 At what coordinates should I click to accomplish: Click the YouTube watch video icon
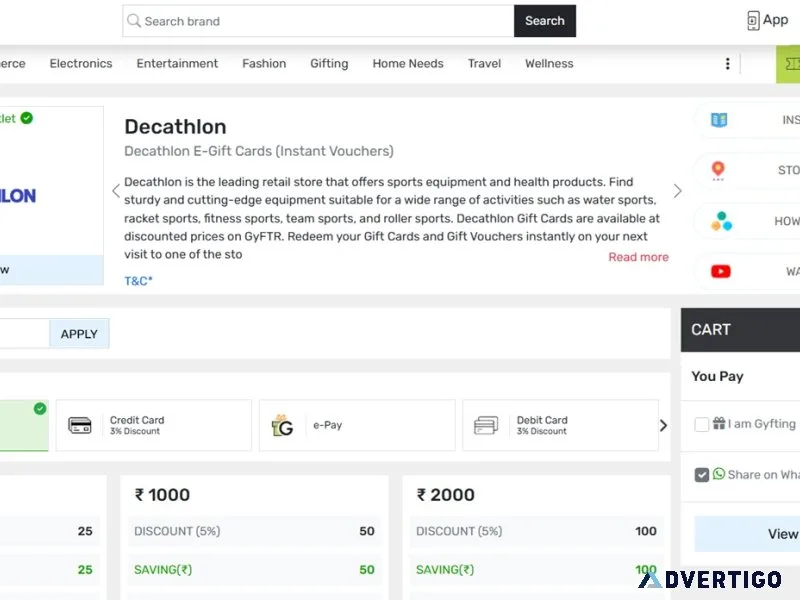click(x=720, y=271)
